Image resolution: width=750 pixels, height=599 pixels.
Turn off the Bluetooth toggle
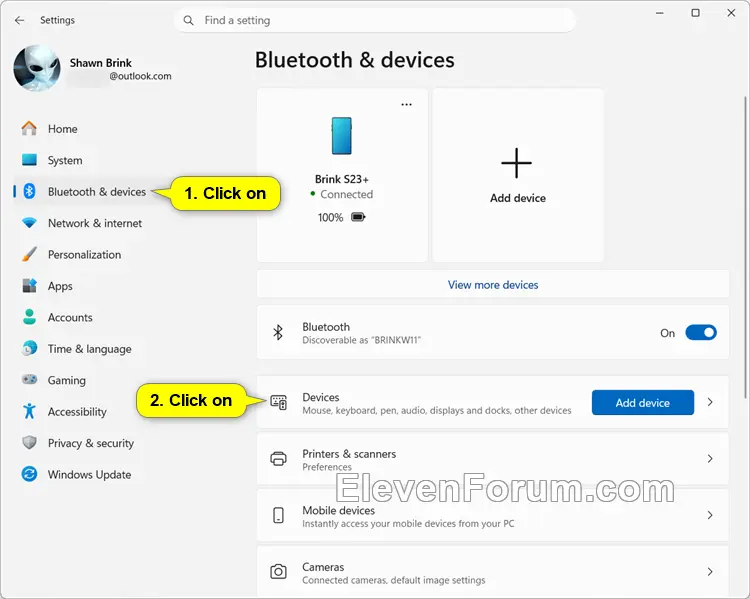click(701, 333)
